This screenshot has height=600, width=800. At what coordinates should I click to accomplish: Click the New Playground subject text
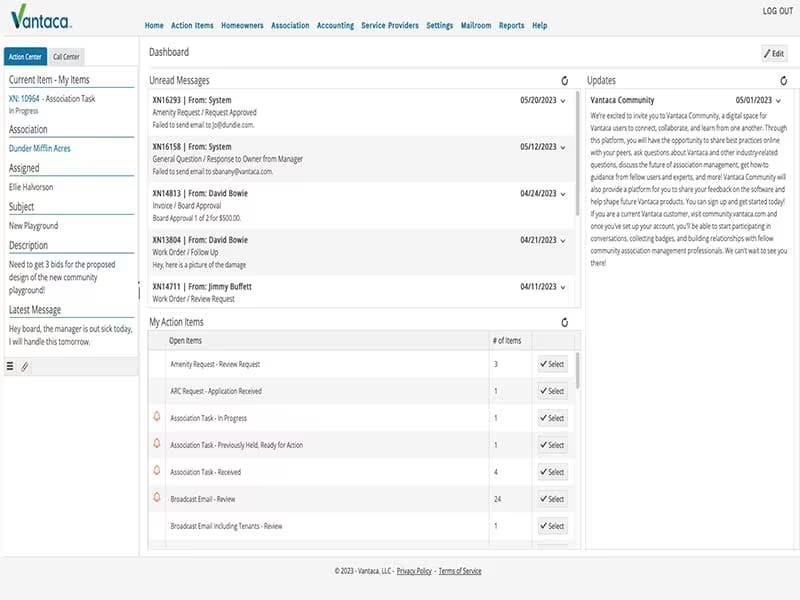click(33, 226)
